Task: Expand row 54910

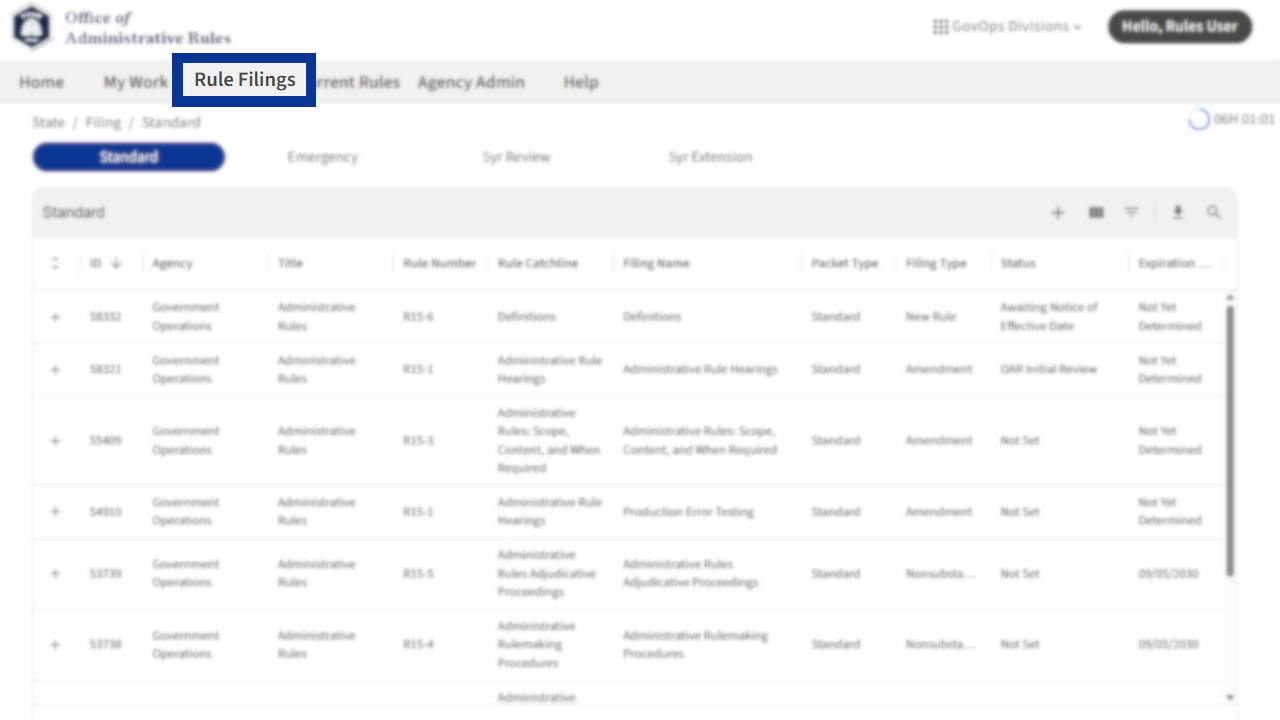Action: point(55,511)
